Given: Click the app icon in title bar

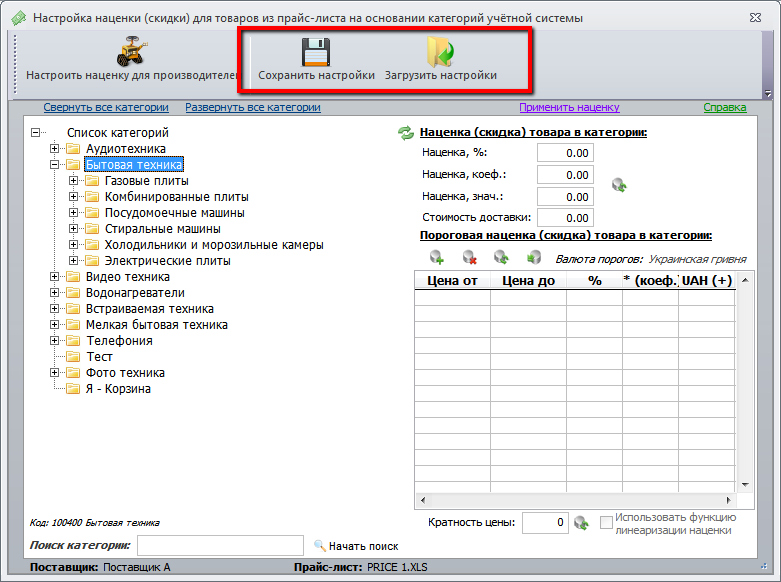Looking at the screenshot, I should pos(18,18).
